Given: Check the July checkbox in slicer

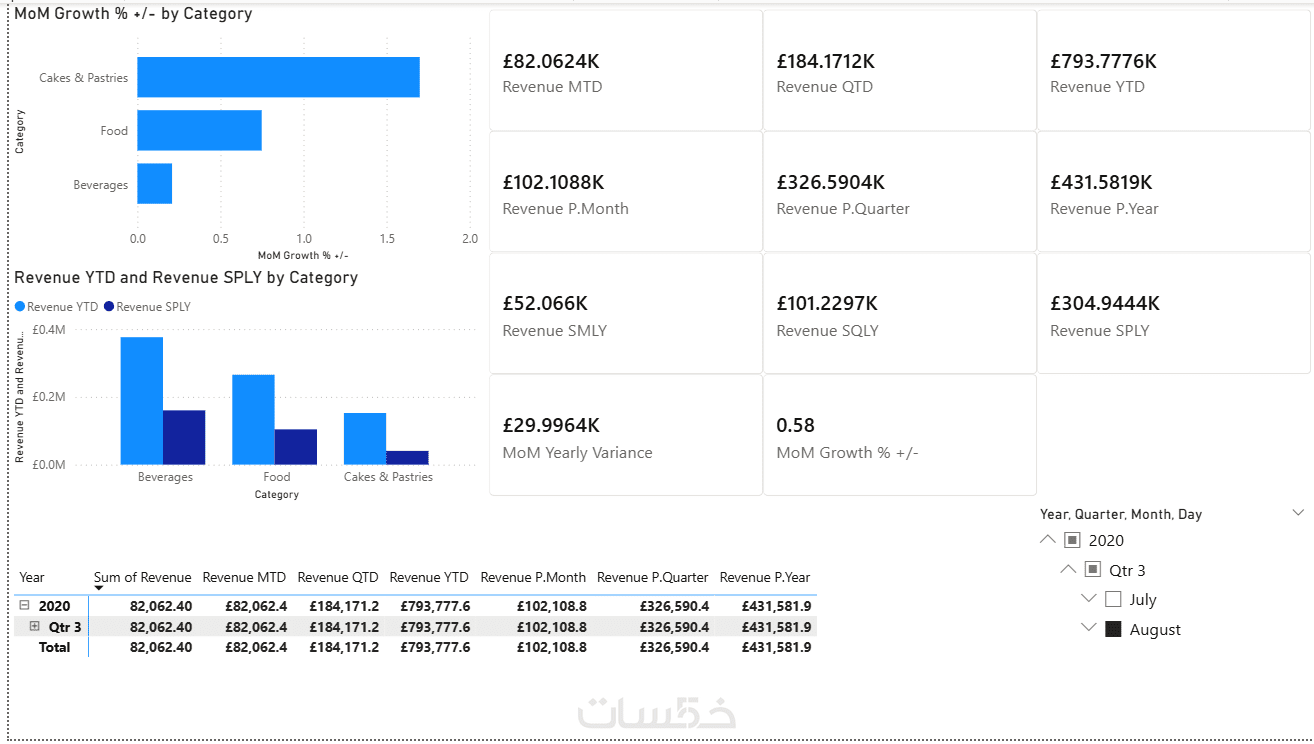Looking at the screenshot, I should (x=1113, y=600).
